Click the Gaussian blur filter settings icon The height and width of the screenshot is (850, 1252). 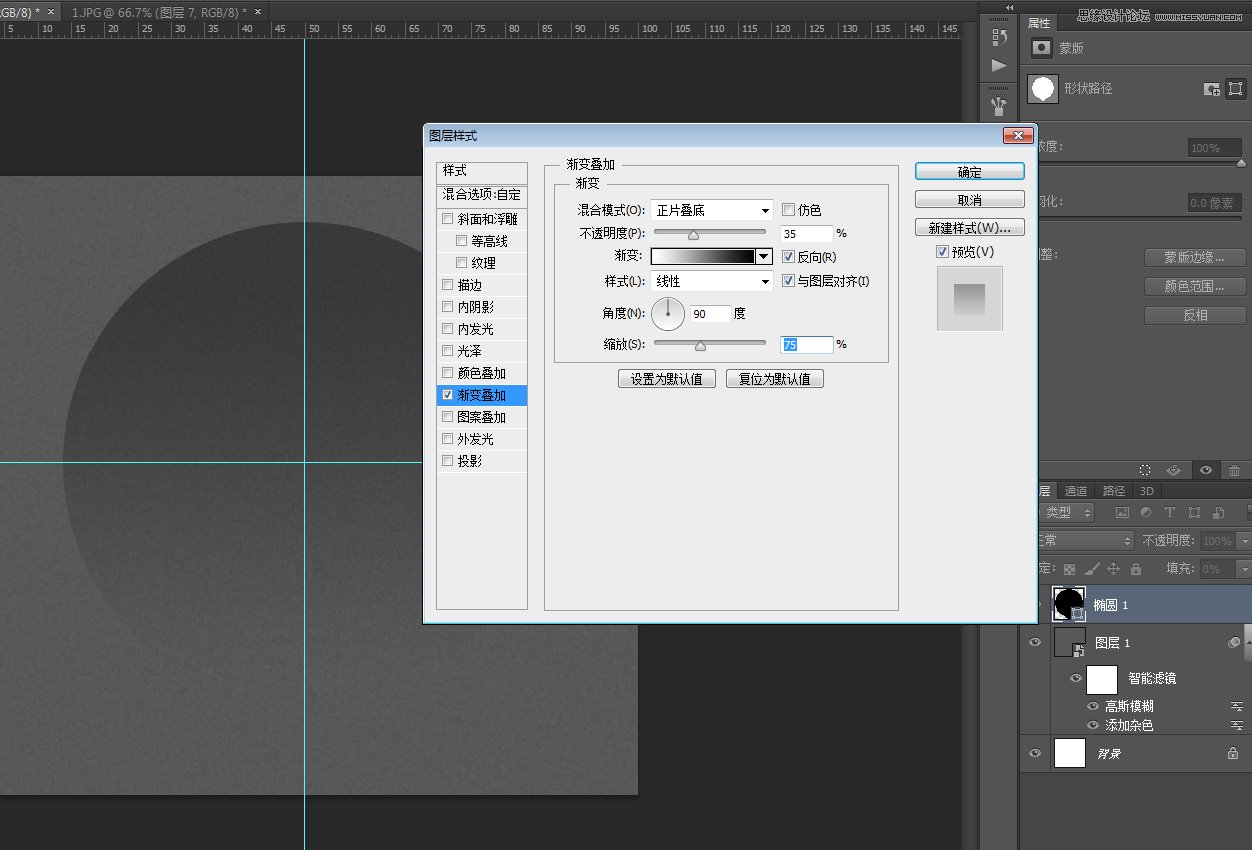point(1237,706)
